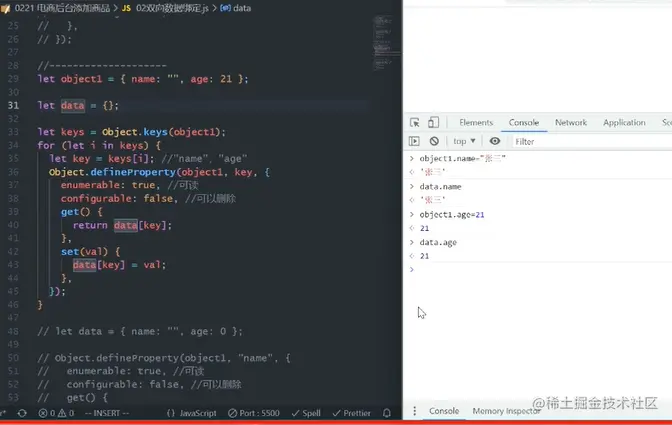Click 'Object.defineProperty' on line 36
This screenshot has width=672, height=425.
112,172
